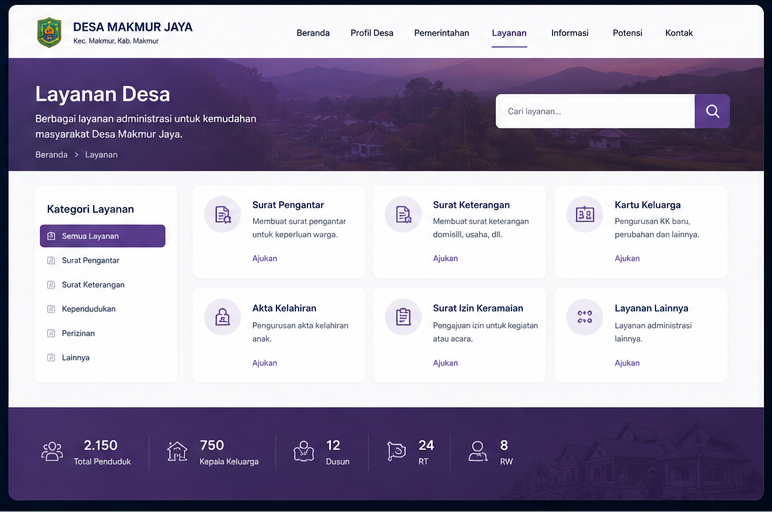Image resolution: width=772 pixels, height=512 pixels.
Task: Click the icon beside Kependudukan
Action: click(51, 309)
